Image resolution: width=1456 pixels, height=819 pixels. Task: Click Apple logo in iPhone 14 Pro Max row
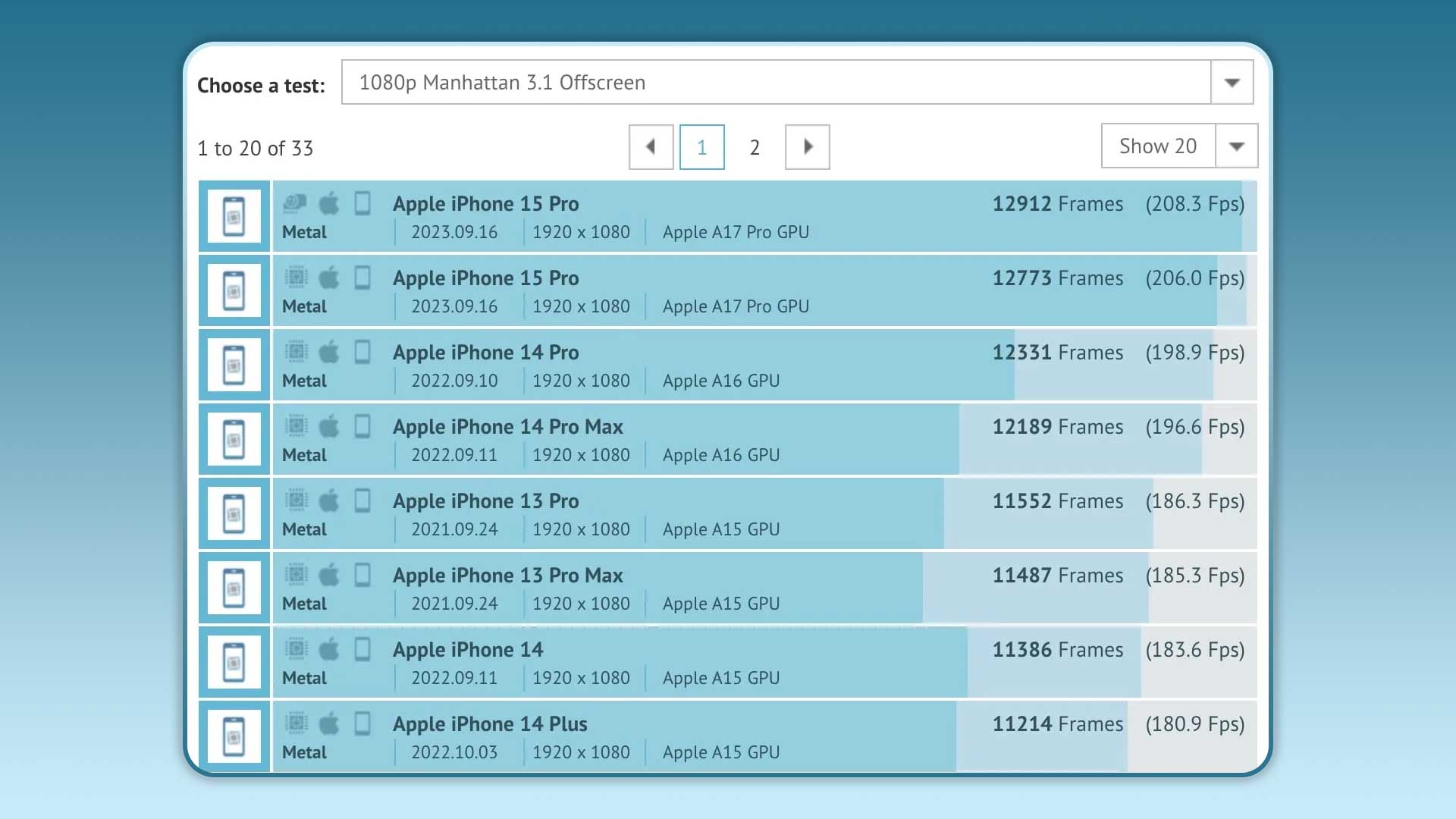[328, 425]
